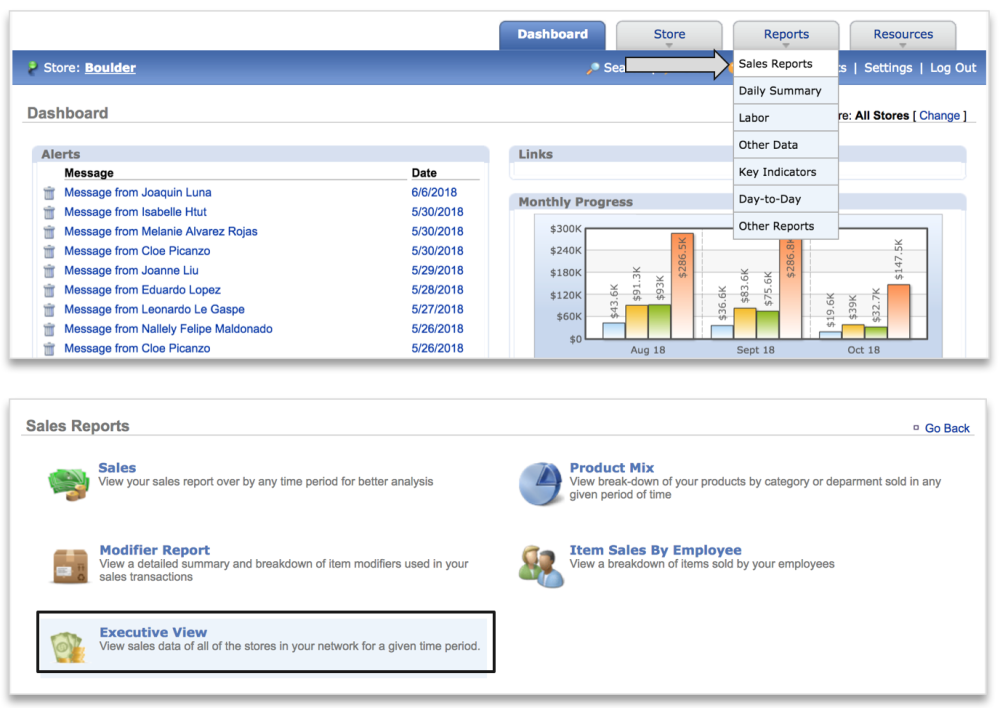Delete message from Joaquin Luna trash icon

click(49, 193)
